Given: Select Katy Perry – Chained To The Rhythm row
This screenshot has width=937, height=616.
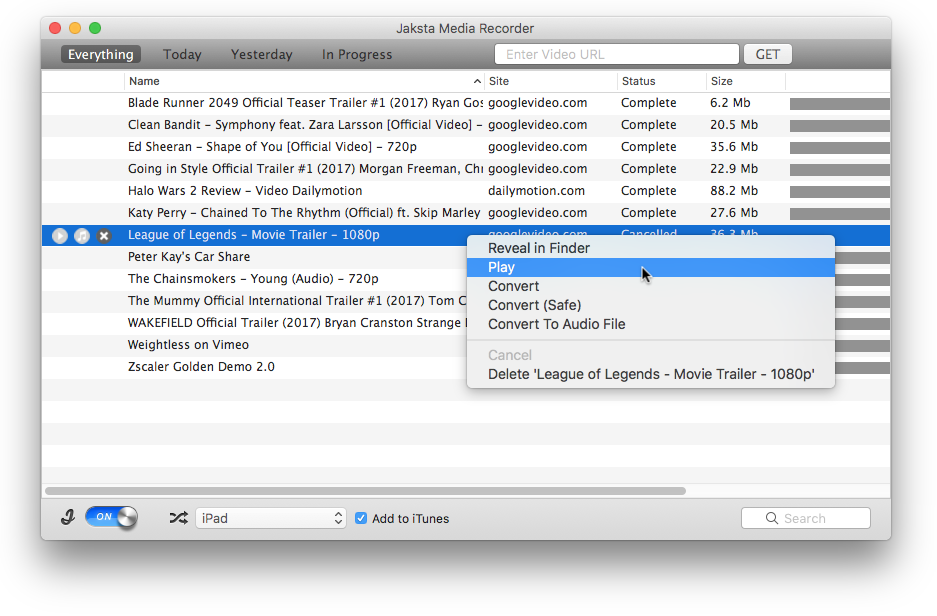Looking at the screenshot, I should (466, 213).
